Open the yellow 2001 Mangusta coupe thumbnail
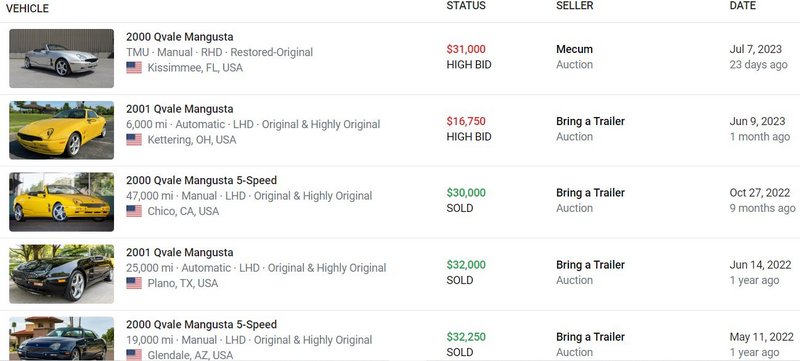800x361 pixels. [62, 130]
